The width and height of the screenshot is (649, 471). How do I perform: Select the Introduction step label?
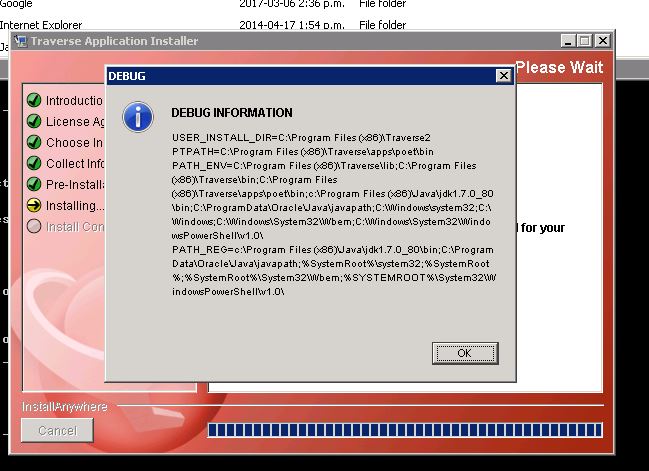[x=75, y=100]
